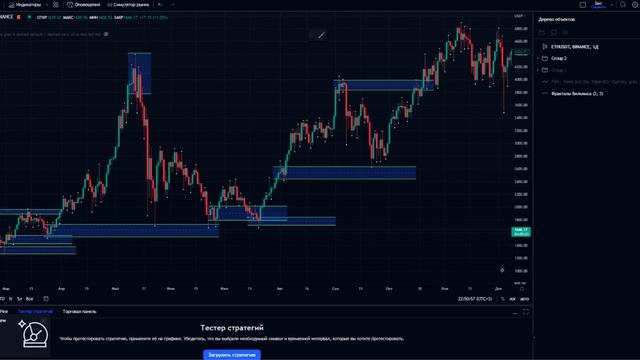Click the blue zone box at May peak
Viewport: 640px width, 360px height.
[x=140, y=73]
